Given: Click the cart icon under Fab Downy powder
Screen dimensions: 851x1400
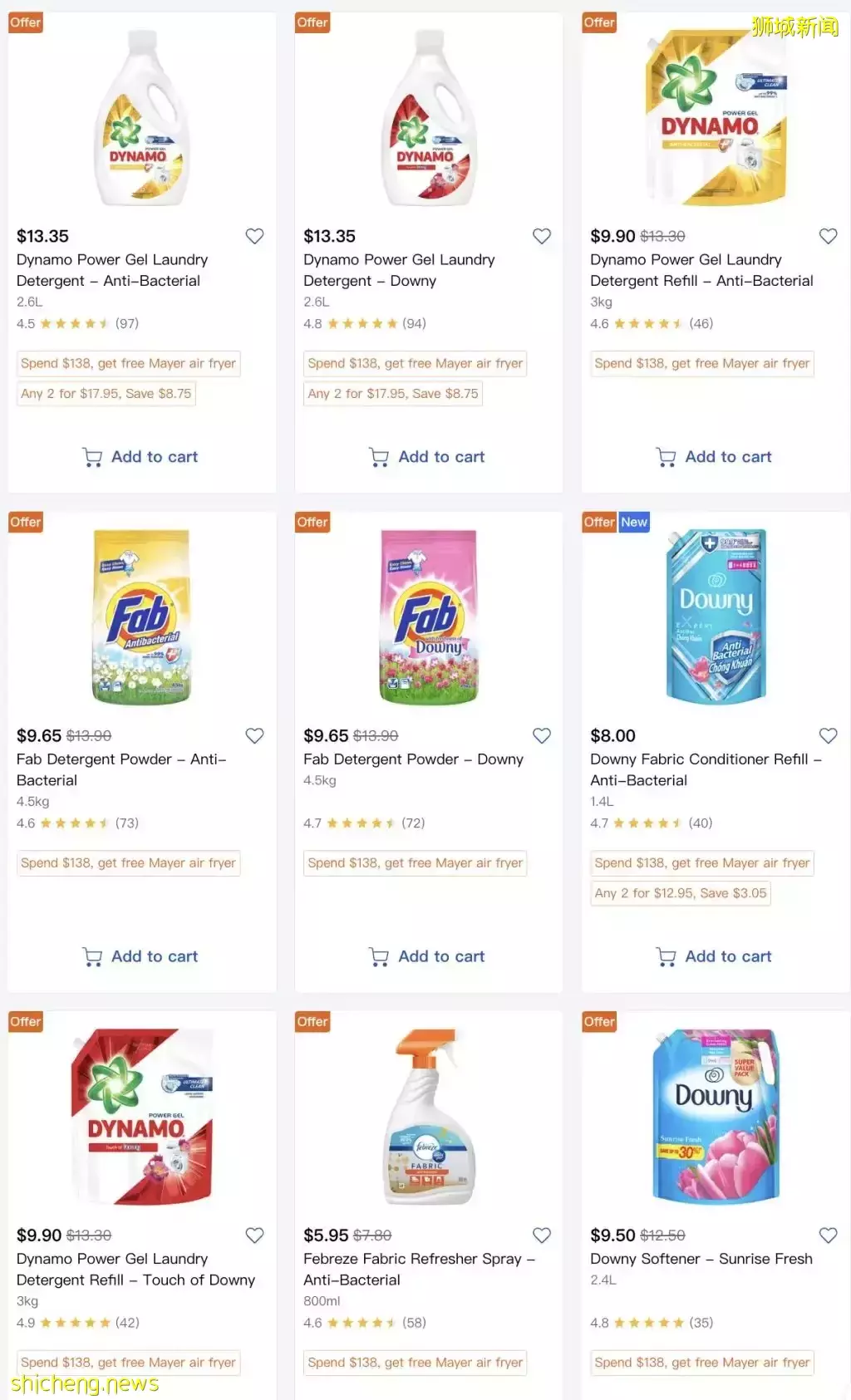Looking at the screenshot, I should 380,956.
